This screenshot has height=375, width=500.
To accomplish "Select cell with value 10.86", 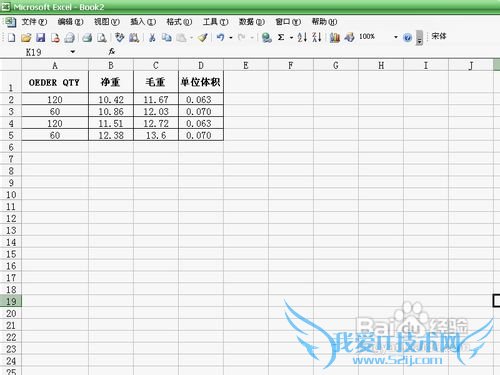I will [111, 111].
